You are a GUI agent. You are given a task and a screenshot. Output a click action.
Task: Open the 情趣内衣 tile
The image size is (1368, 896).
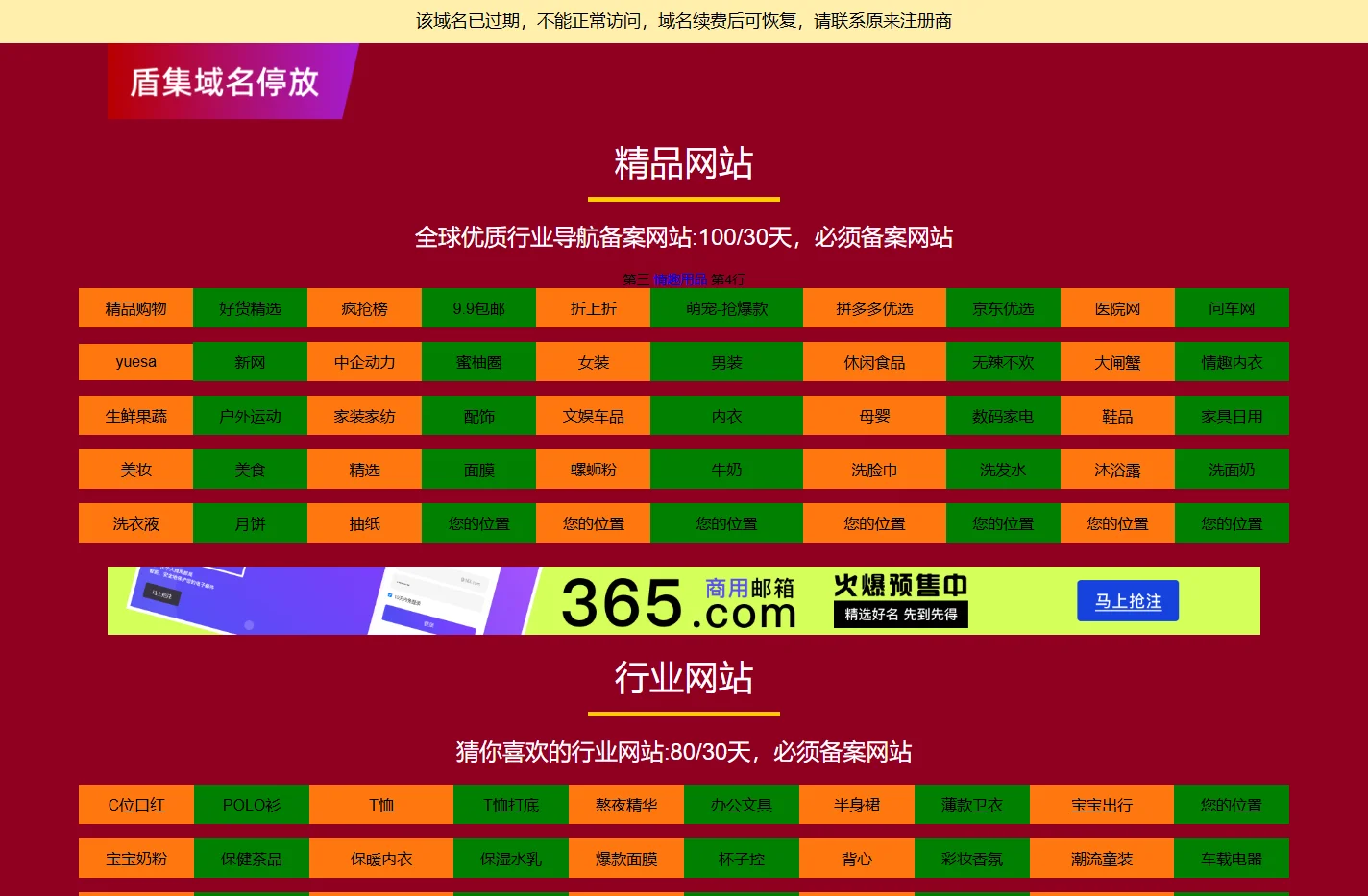point(1232,362)
